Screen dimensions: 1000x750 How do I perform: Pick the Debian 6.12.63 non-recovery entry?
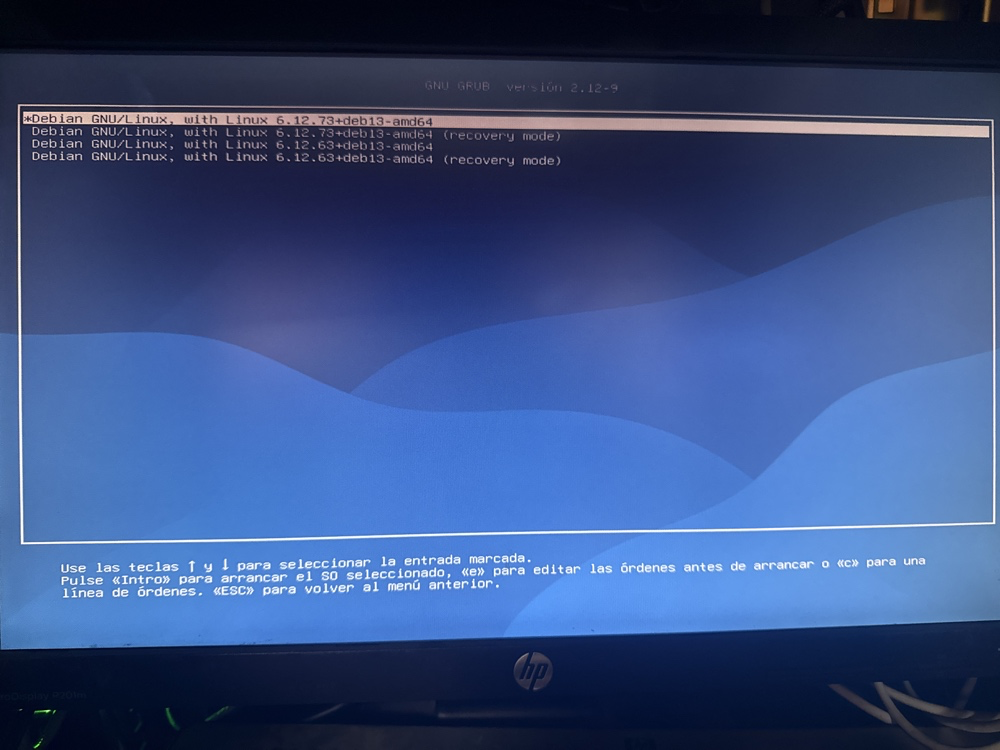pos(232,146)
